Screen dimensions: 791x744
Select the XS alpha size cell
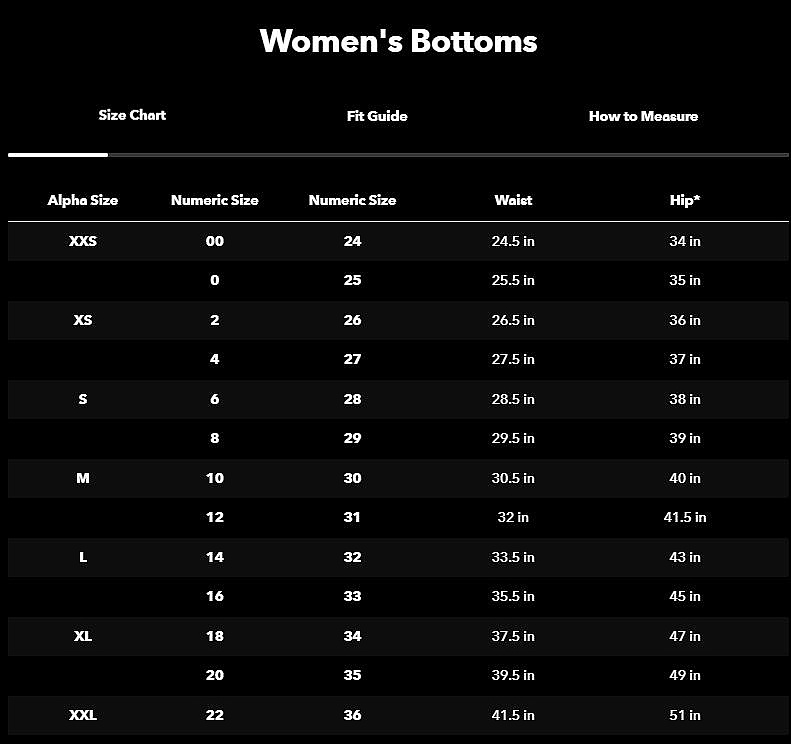point(83,320)
